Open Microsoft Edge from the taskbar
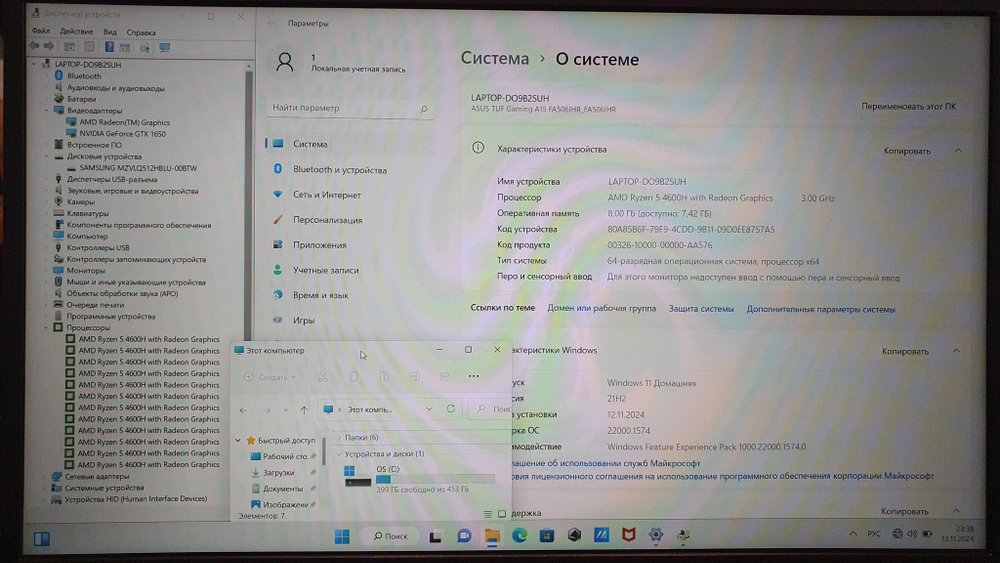Viewport: 1000px width, 563px height. point(519,536)
